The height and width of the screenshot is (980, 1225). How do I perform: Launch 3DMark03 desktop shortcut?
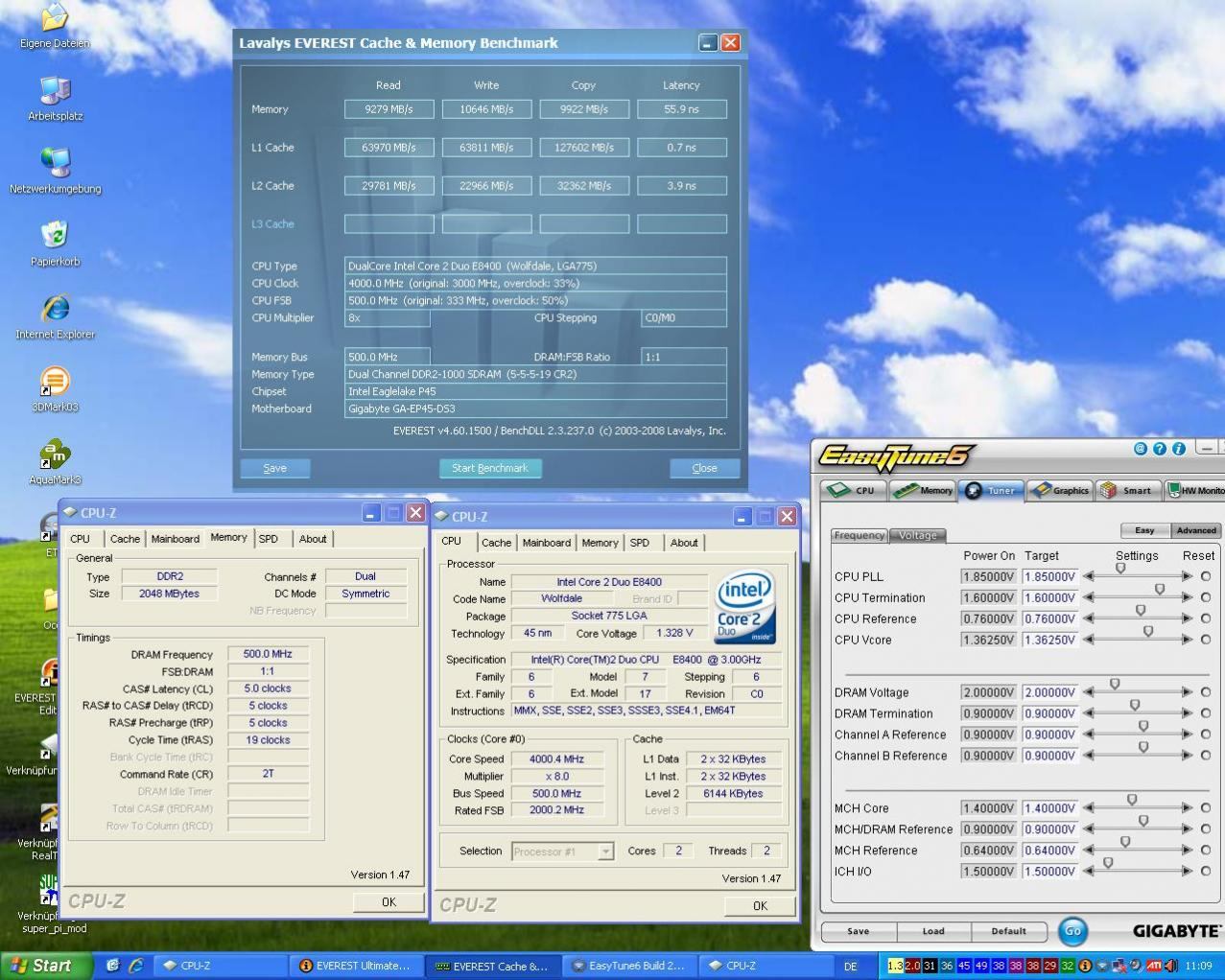(55, 389)
